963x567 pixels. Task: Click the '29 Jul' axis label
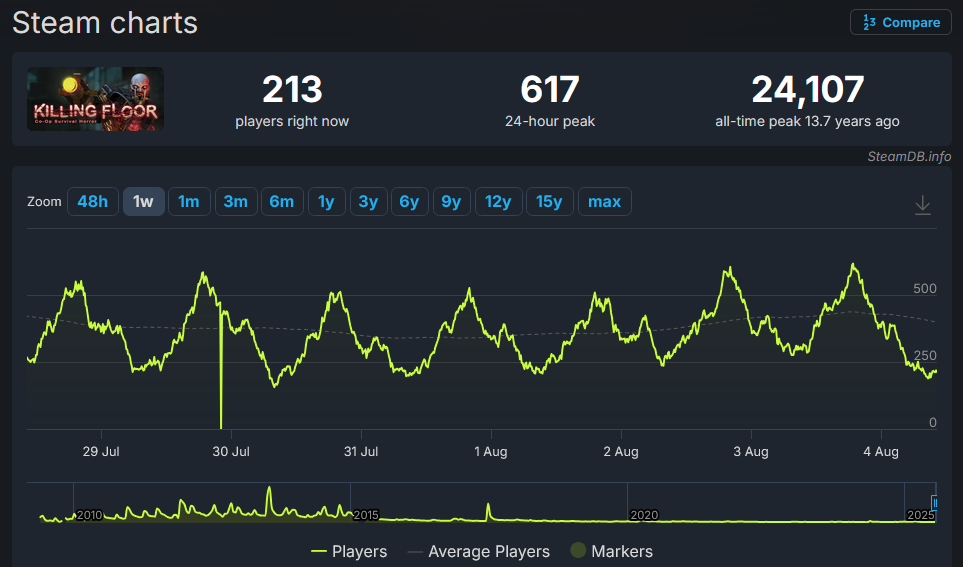pos(101,452)
